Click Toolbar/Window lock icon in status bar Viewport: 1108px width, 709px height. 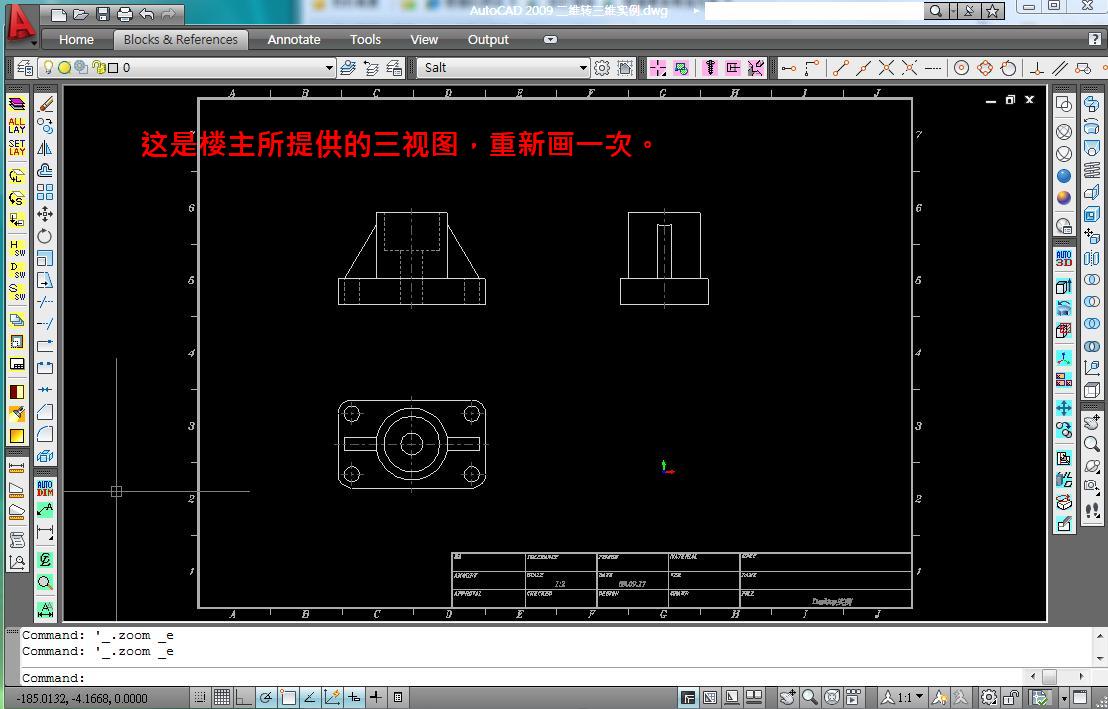tap(1011, 698)
